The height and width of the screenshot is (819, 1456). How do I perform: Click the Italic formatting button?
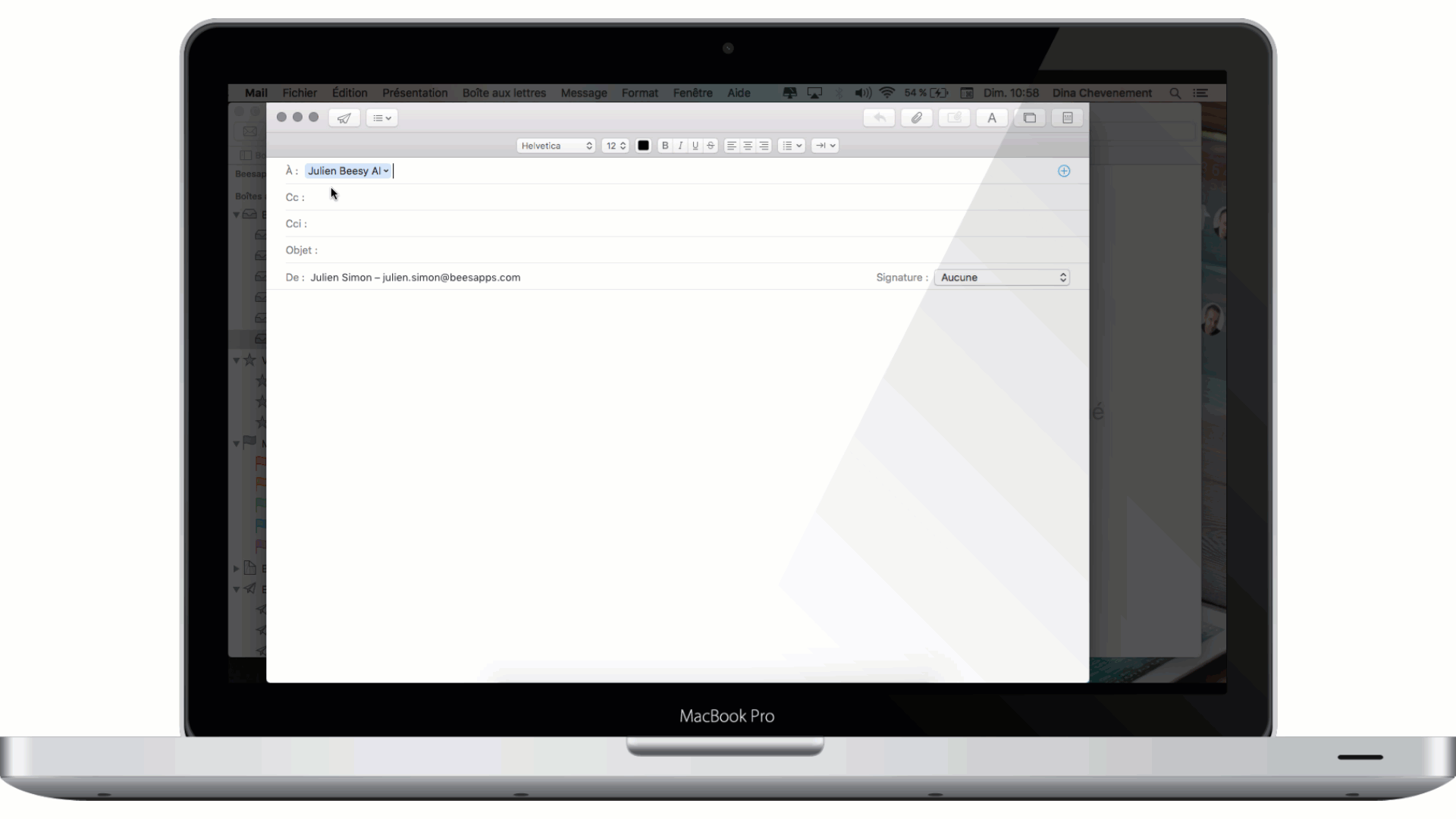click(680, 145)
